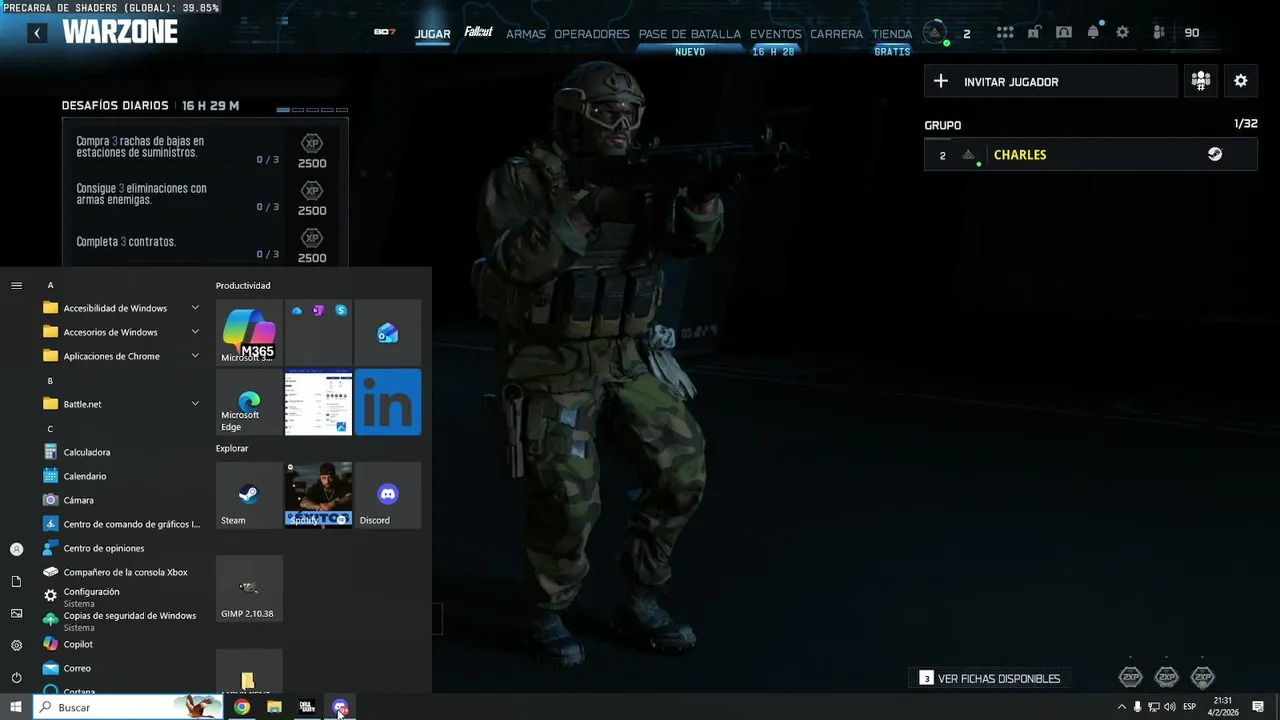Click the player rank emblem in header
Screen dimensions: 1280x720
(935, 33)
